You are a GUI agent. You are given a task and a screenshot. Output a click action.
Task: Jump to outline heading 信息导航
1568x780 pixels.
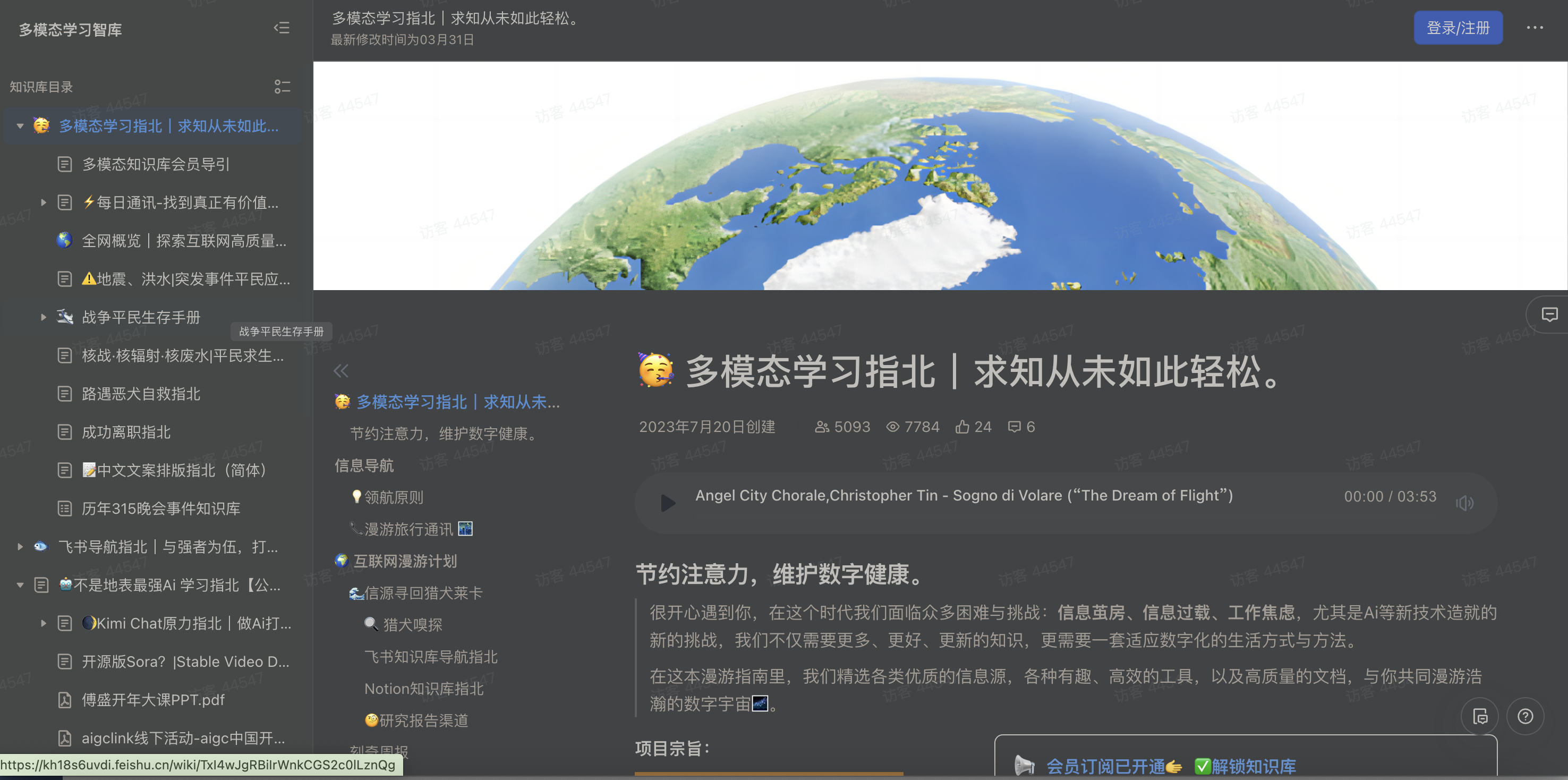click(x=364, y=466)
